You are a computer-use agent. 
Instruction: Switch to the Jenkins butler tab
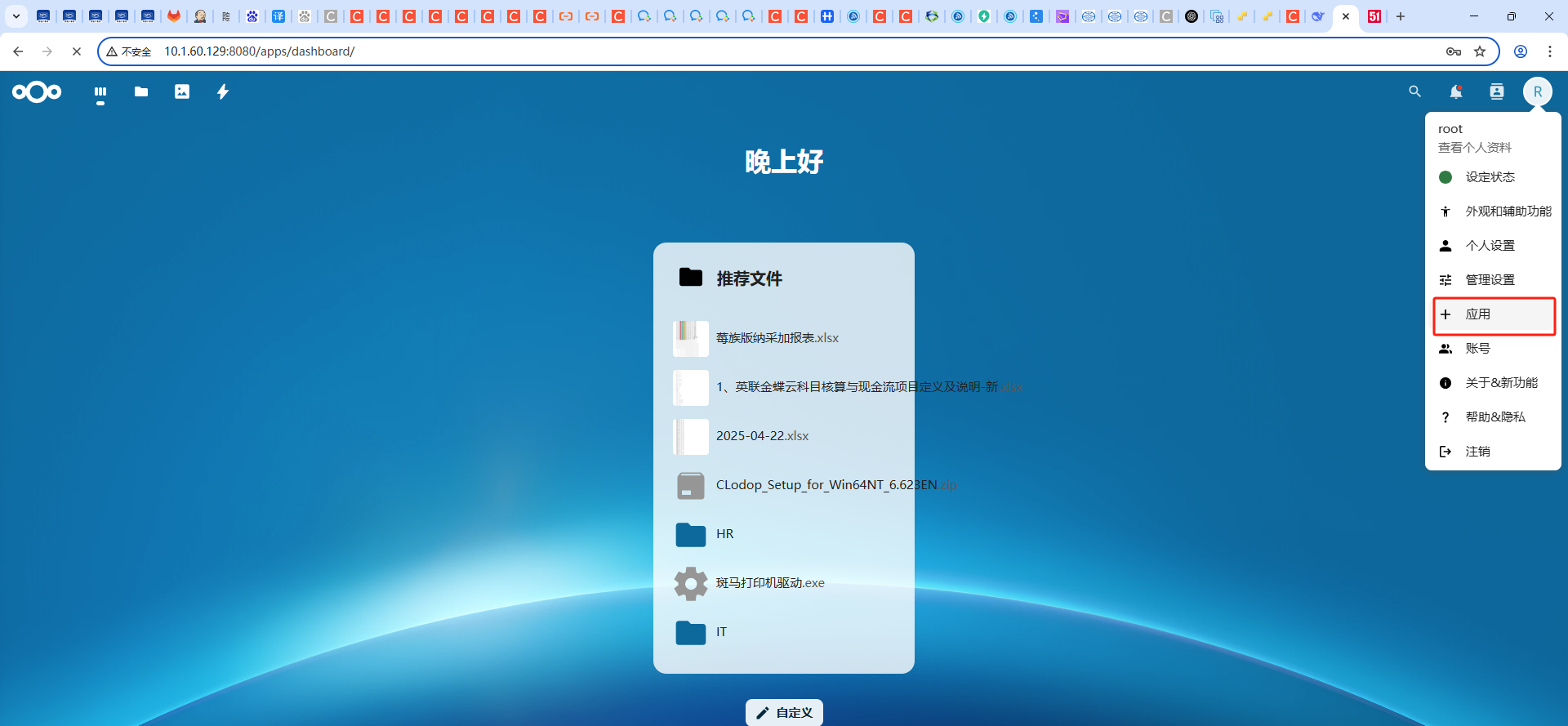[x=200, y=16]
